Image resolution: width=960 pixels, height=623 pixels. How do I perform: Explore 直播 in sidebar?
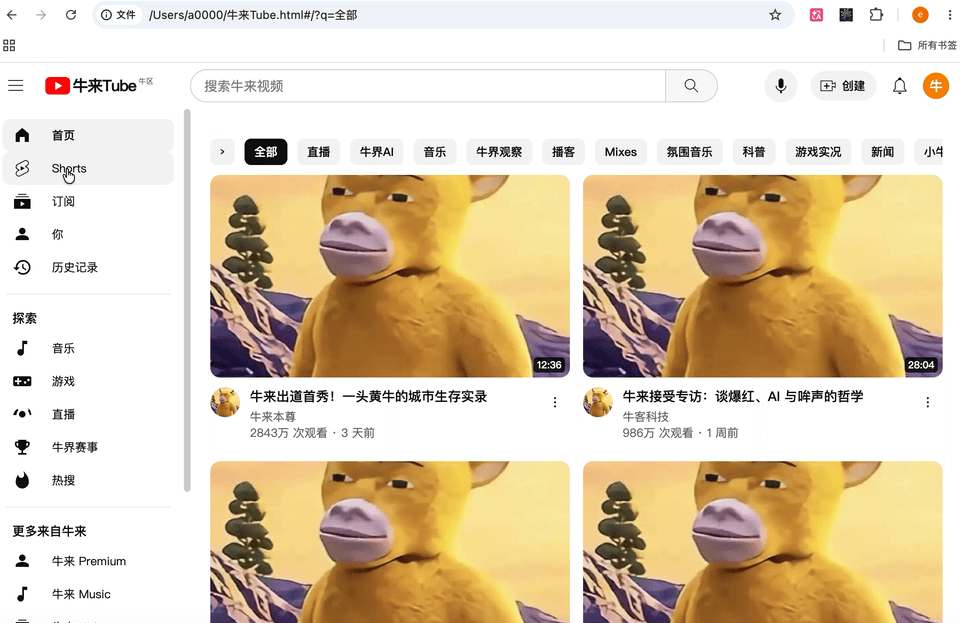tap(88, 414)
